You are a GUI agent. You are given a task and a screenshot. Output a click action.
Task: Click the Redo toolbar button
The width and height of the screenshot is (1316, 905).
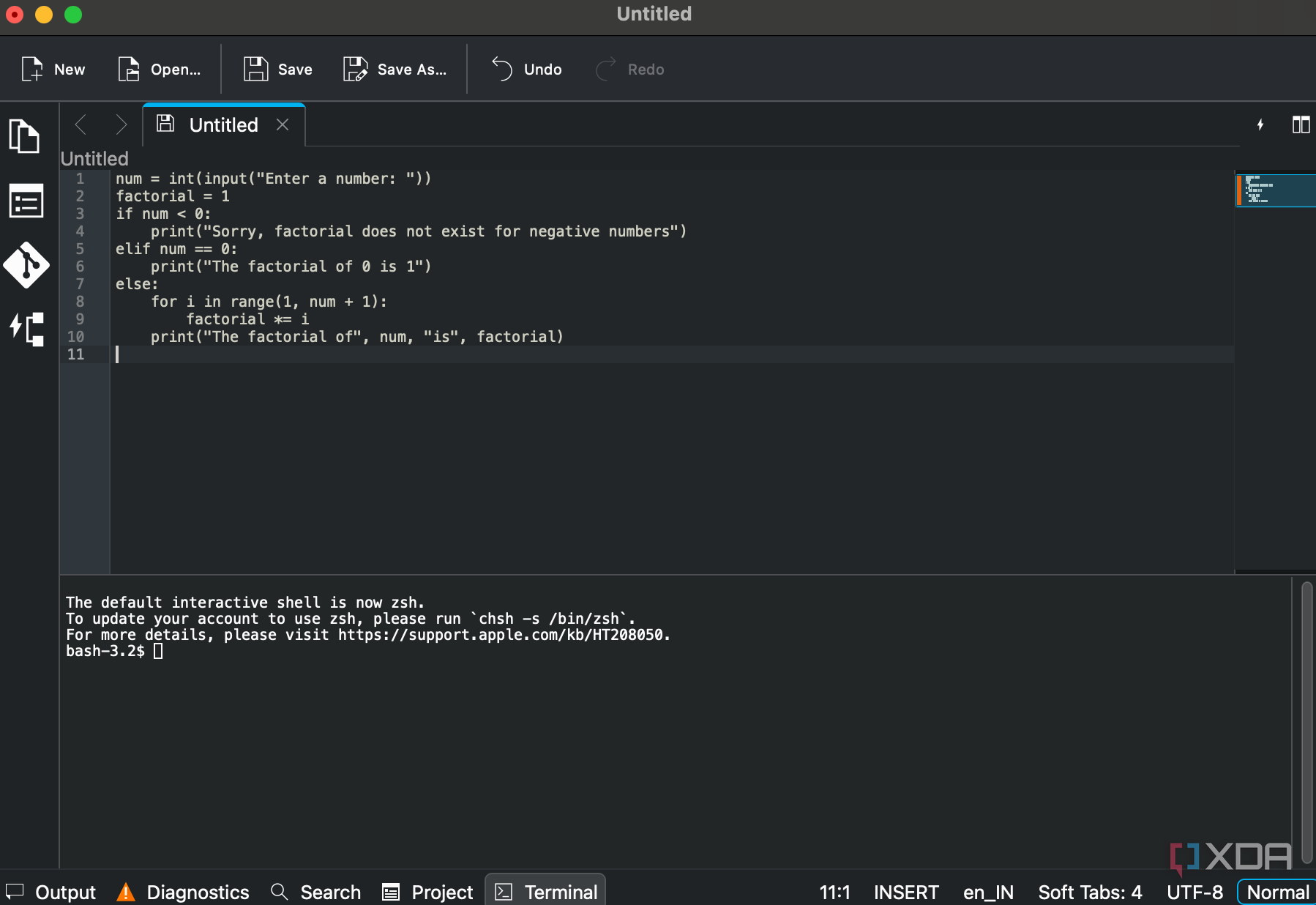click(629, 70)
